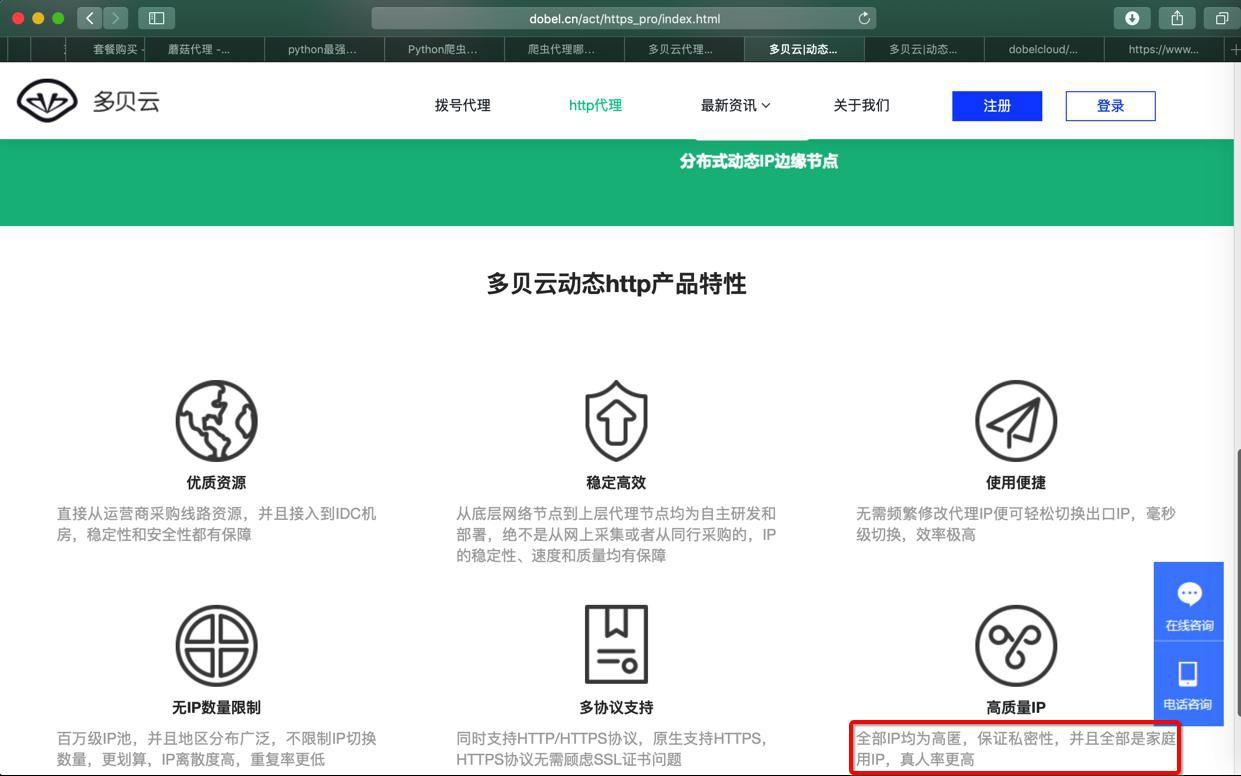Click the 高质量IP title
Image resolution: width=1241 pixels, height=776 pixels.
click(x=1016, y=707)
